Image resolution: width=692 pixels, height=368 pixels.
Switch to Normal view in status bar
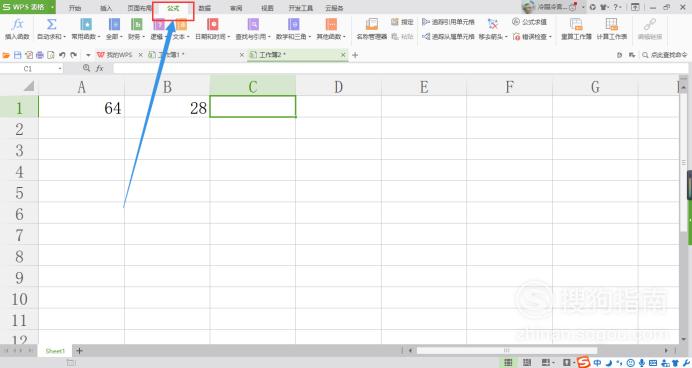click(508, 363)
